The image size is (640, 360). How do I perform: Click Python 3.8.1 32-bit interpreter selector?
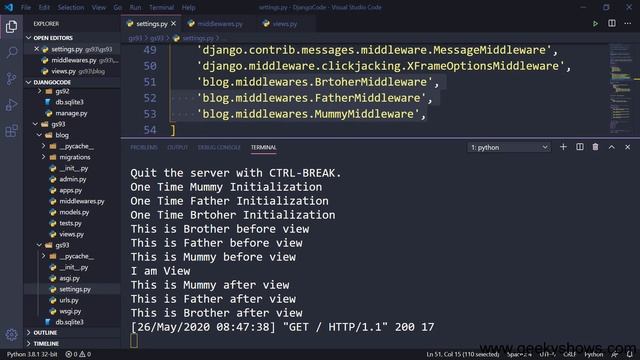coord(32,354)
